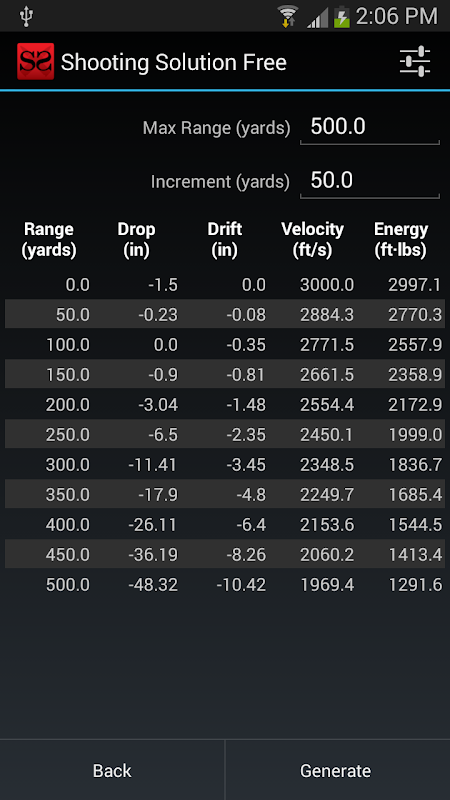Select the Energy (ft·lbs) column header

(x=401, y=240)
